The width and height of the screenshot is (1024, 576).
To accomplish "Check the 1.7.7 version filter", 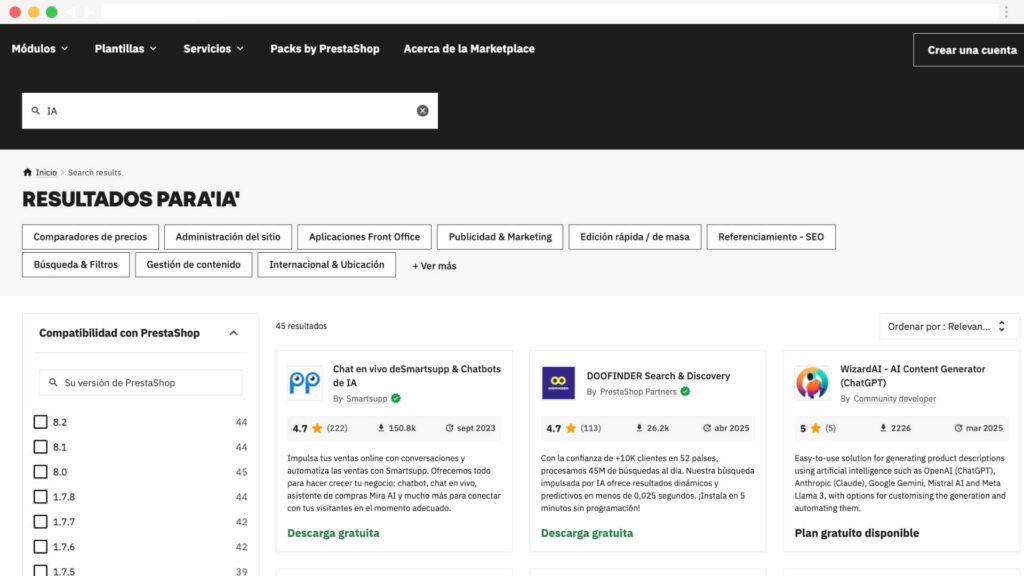I will (40, 522).
